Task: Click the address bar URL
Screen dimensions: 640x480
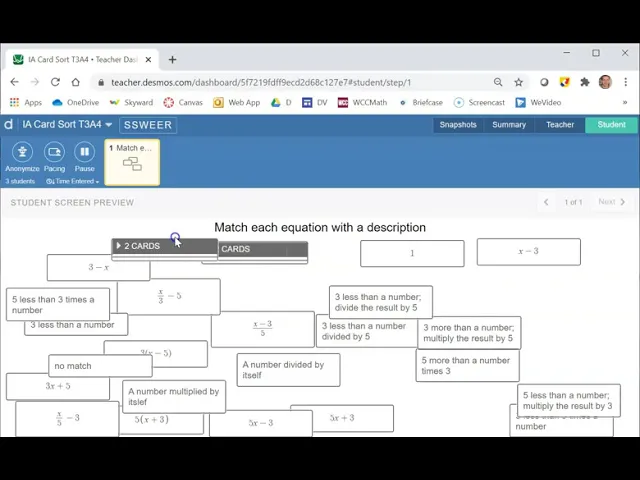Action: (261, 82)
